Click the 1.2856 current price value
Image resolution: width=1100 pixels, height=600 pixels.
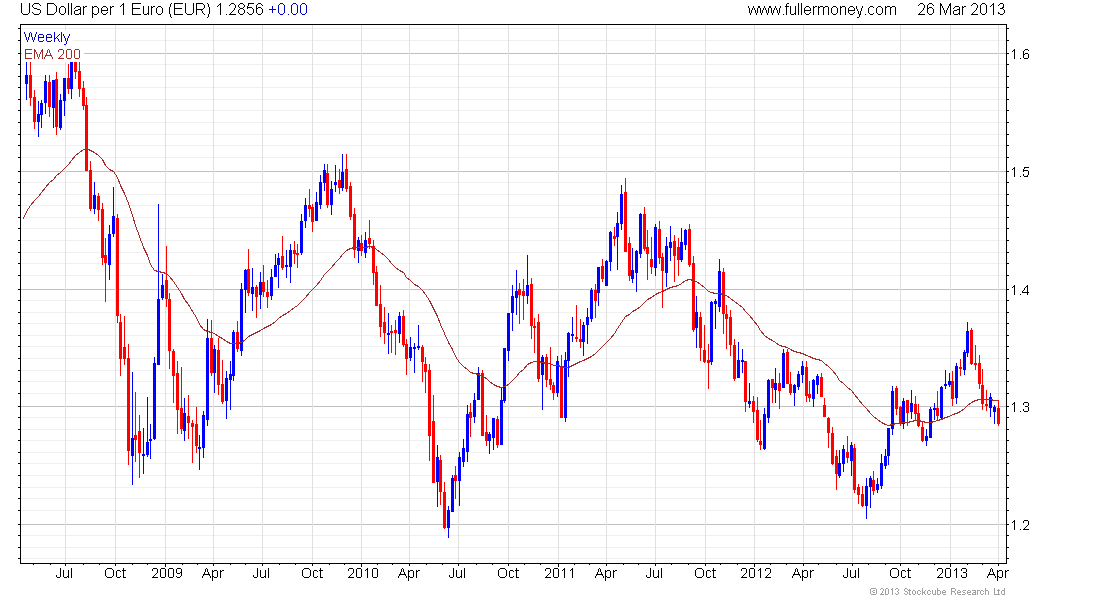pyautogui.click(x=239, y=10)
